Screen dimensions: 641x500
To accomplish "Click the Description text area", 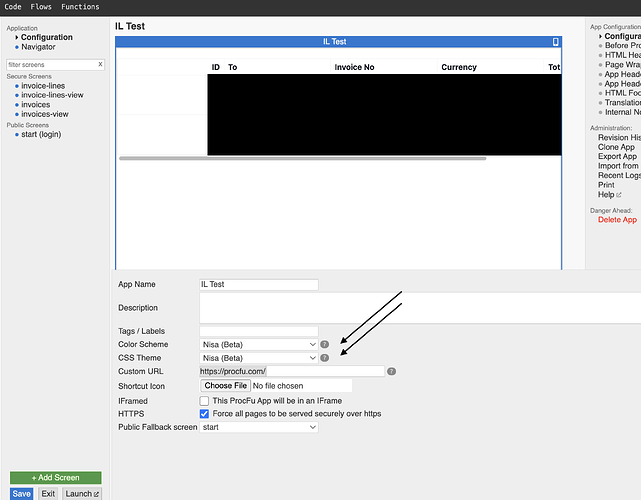I will (420, 308).
